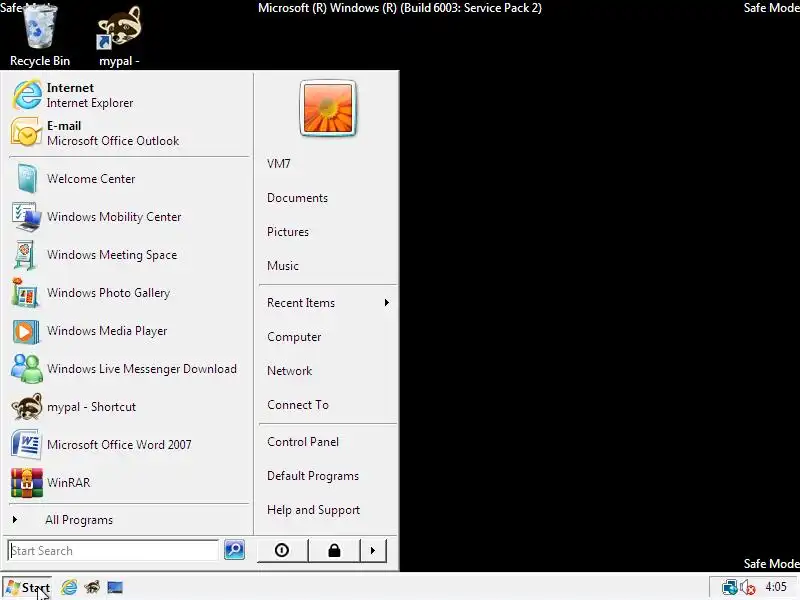Start Windows Photo Gallery
The height and width of the screenshot is (600, 800).
(129, 293)
